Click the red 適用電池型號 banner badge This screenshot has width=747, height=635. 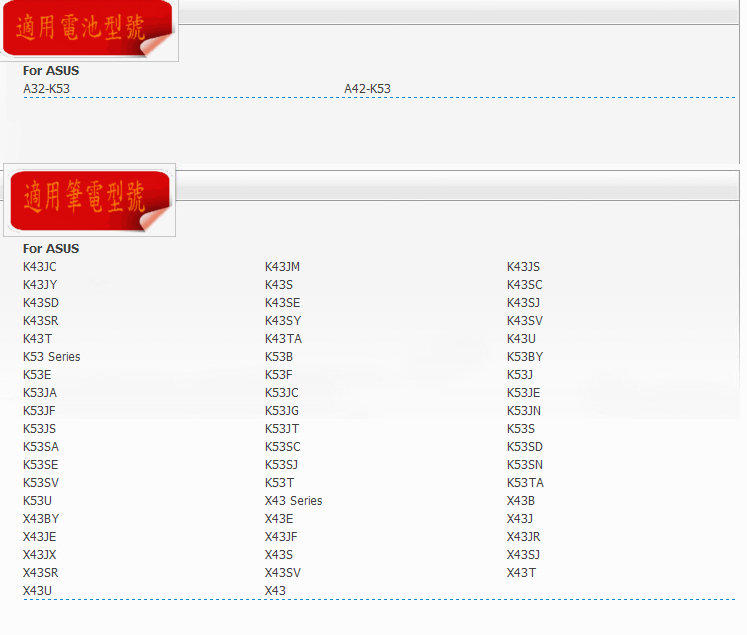click(x=89, y=29)
